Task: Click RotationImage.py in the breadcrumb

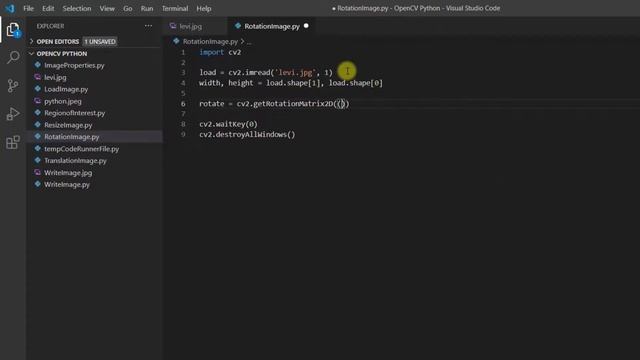Action: [x=210, y=41]
